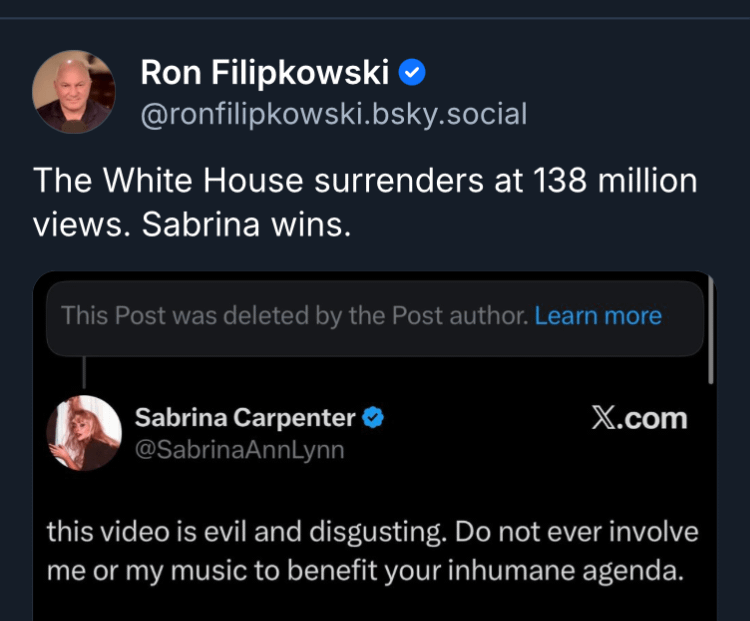Click the @ronfilipkowski.bsky.social handle
Image resolution: width=750 pixels, height=621 pixels.
[x=333, y=114]
